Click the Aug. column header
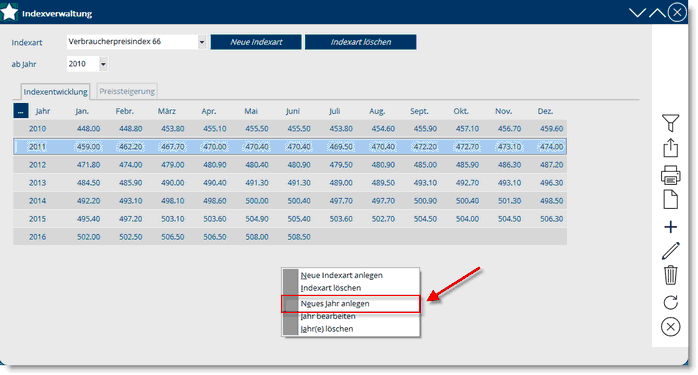Screen dimensions: 698x375 point(377,111)
